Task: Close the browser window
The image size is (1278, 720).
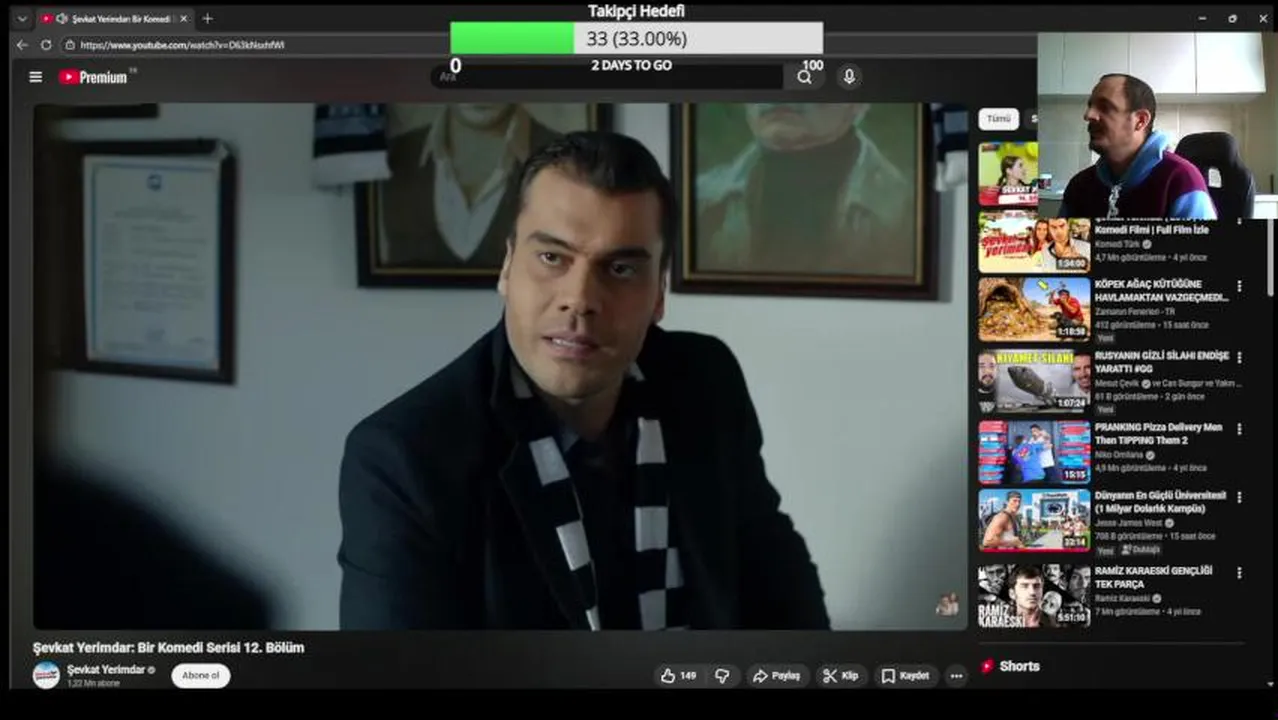Action: click(1261, 18)
